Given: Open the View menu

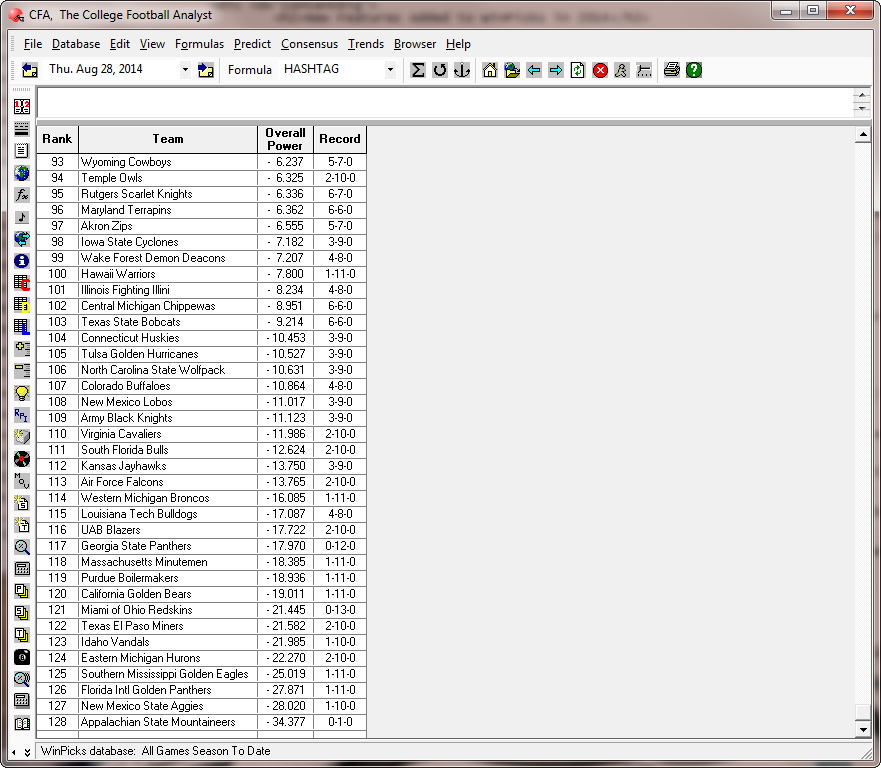Looking at the screenshot, I should (152, 44).
